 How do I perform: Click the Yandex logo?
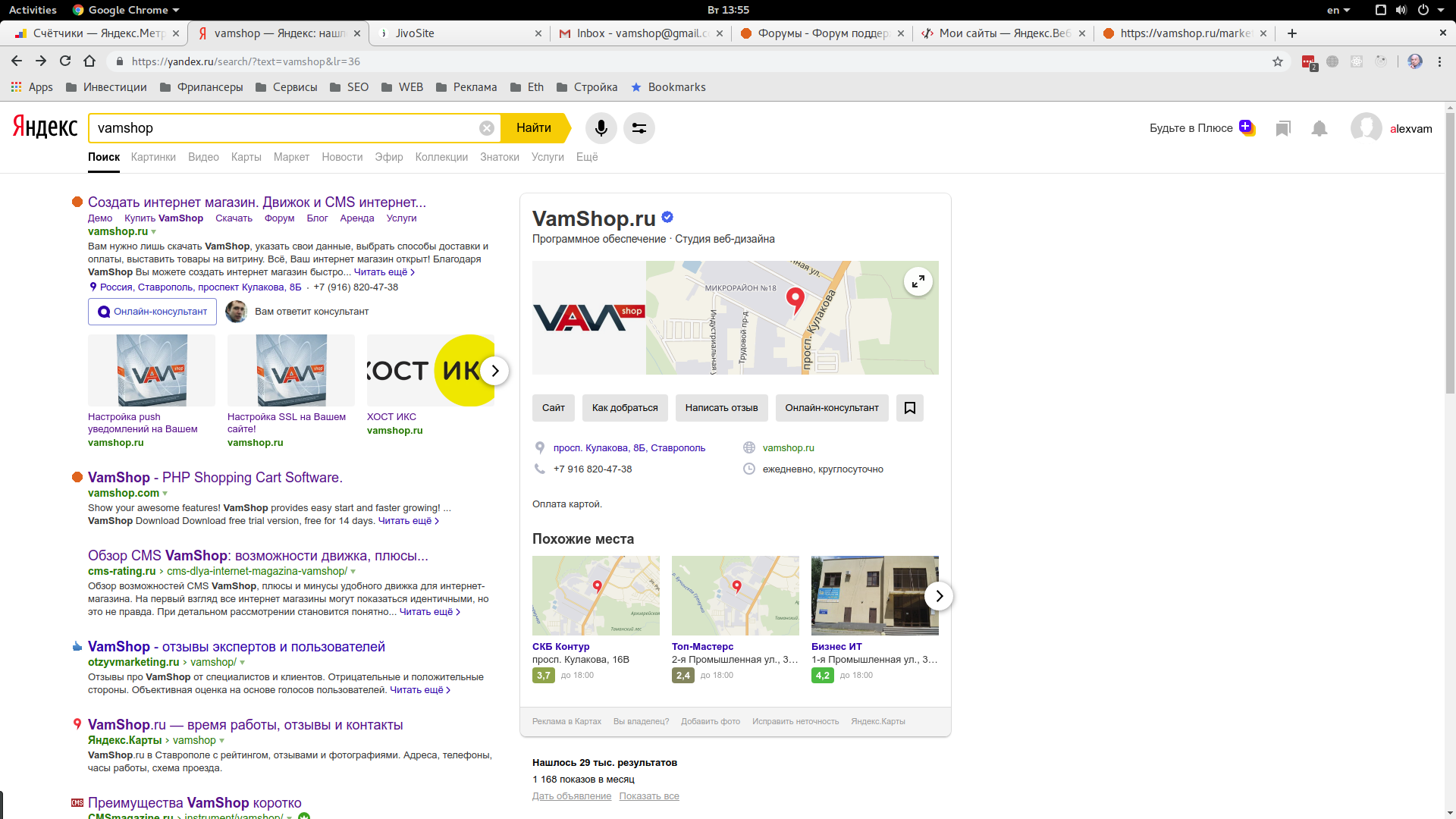click(x=45, y=127)
